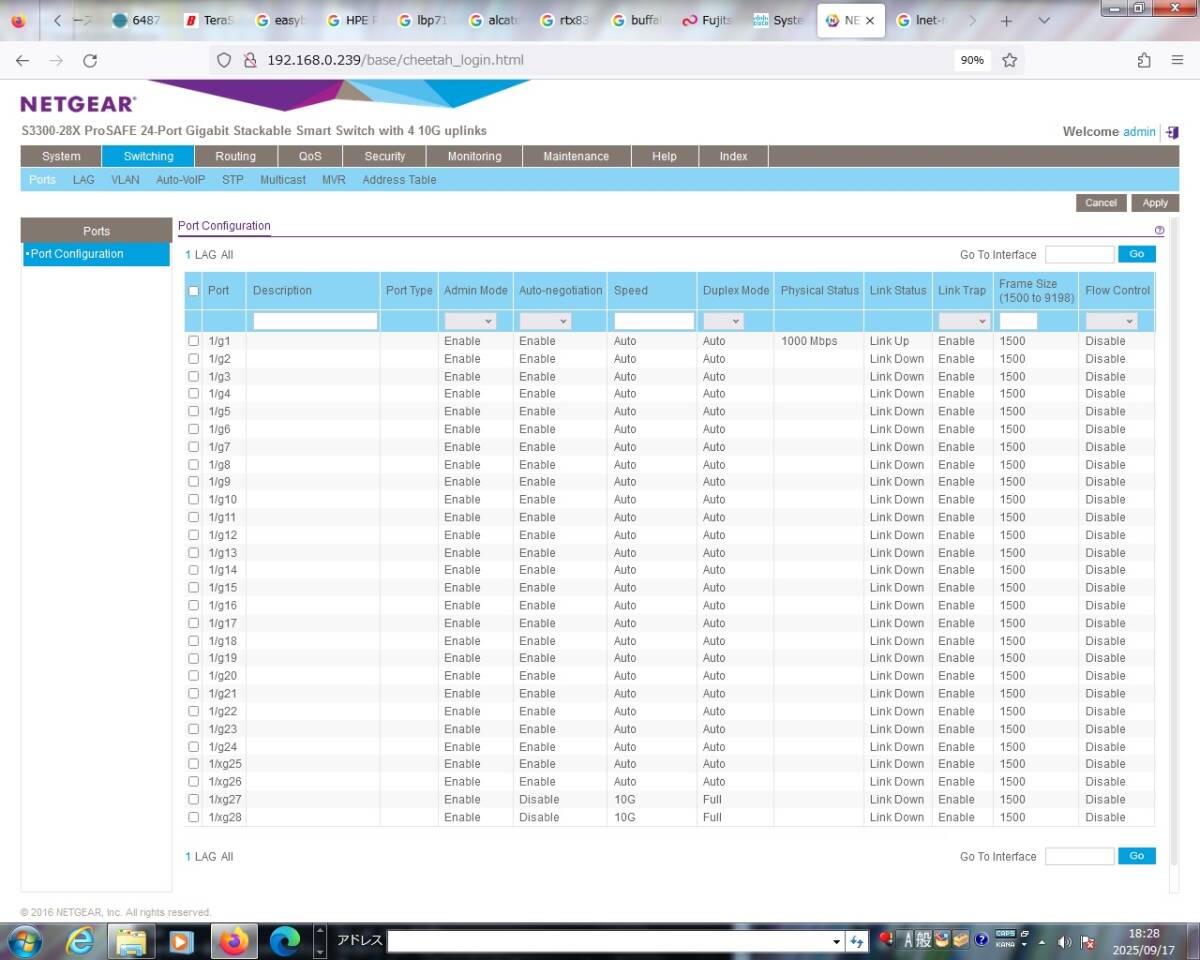Click the page vertical scrollbar
This screenshot has height=960, width=1200.
[1173, 500]
